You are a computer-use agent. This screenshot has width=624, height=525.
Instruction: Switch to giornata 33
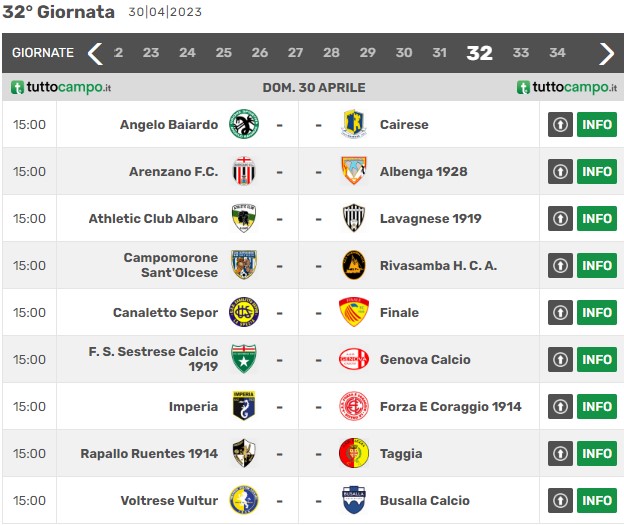(x=521, y=53)
